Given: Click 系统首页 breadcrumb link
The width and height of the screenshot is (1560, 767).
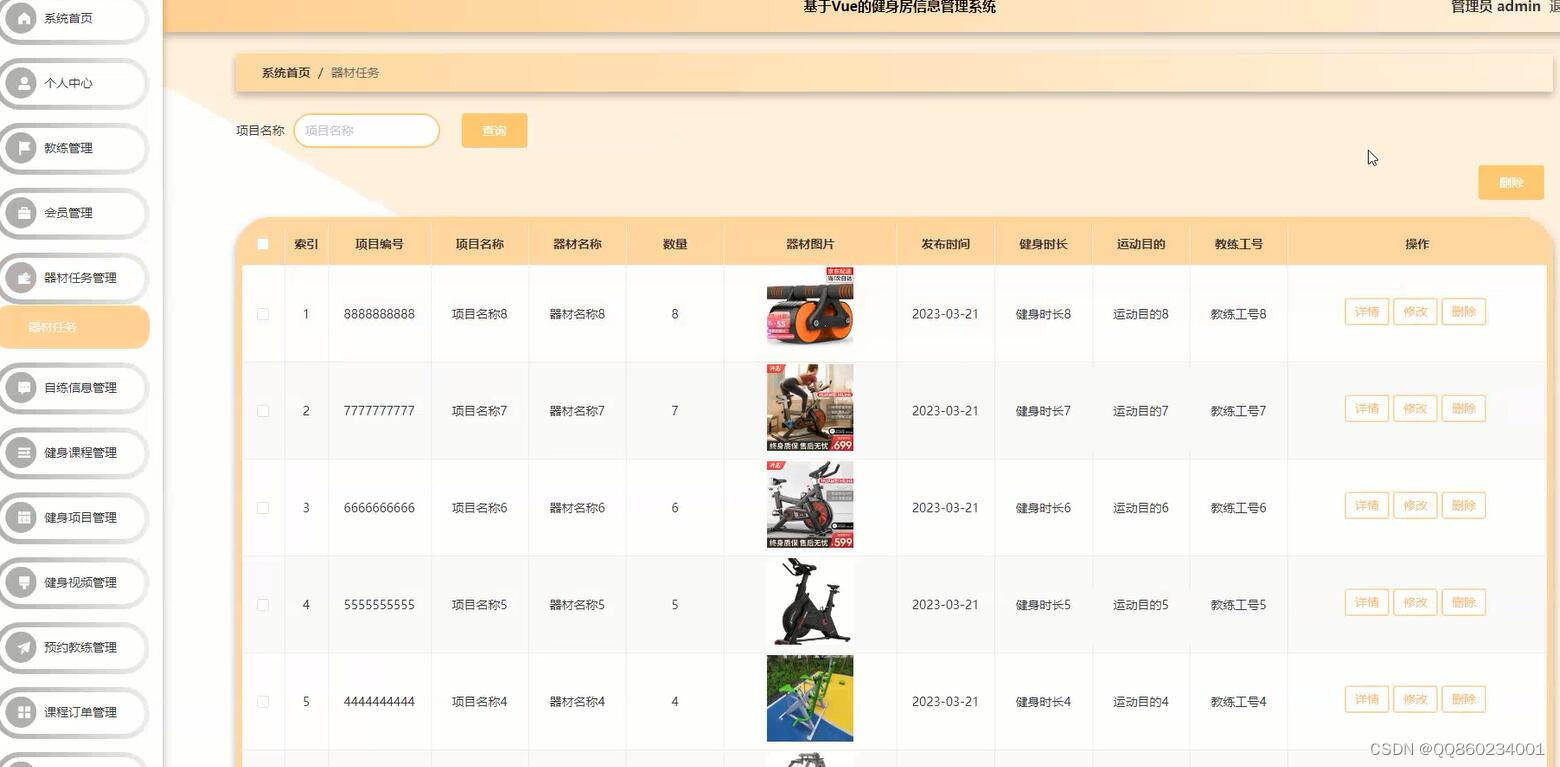Looking at the screenshot, I should [286, 73].
